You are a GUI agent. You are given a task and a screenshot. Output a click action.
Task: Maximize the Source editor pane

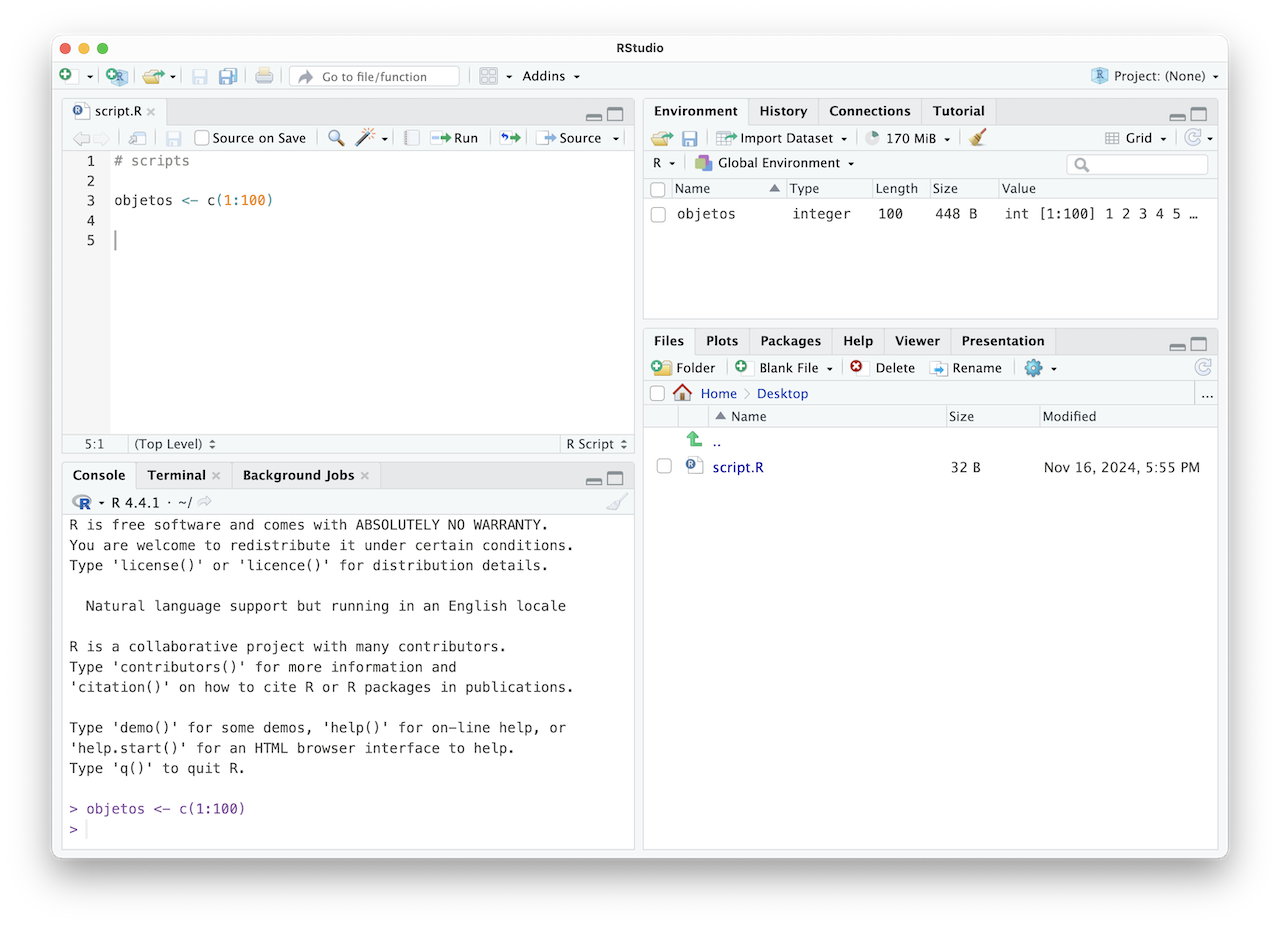coord(615,114)
